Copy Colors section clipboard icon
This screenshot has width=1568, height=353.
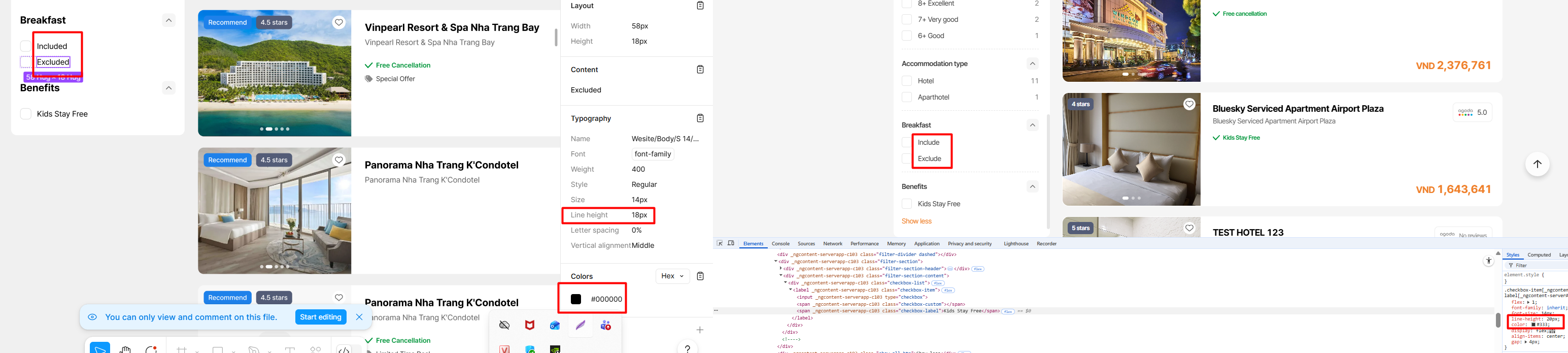click(700, 276)
